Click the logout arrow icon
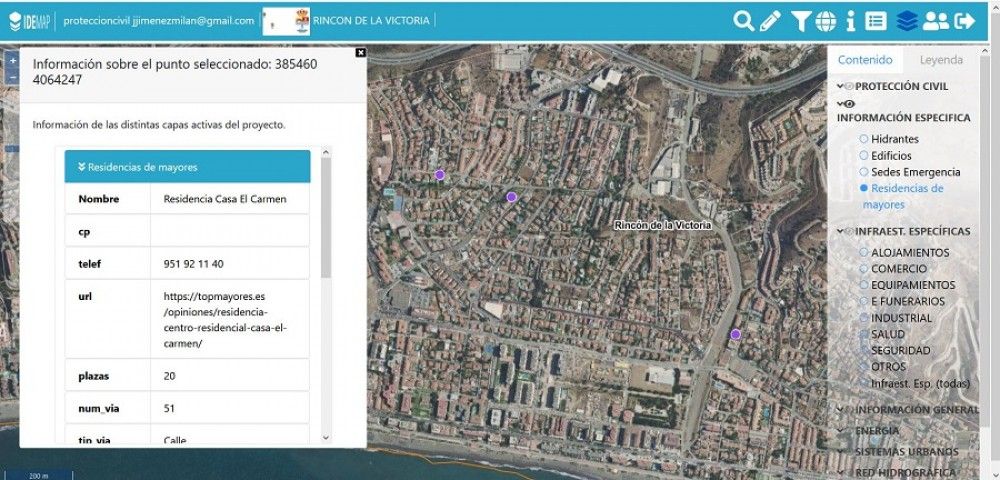The height and width of the screenshot is (480, 1000). pyautogui.click(x=964, y=20)
